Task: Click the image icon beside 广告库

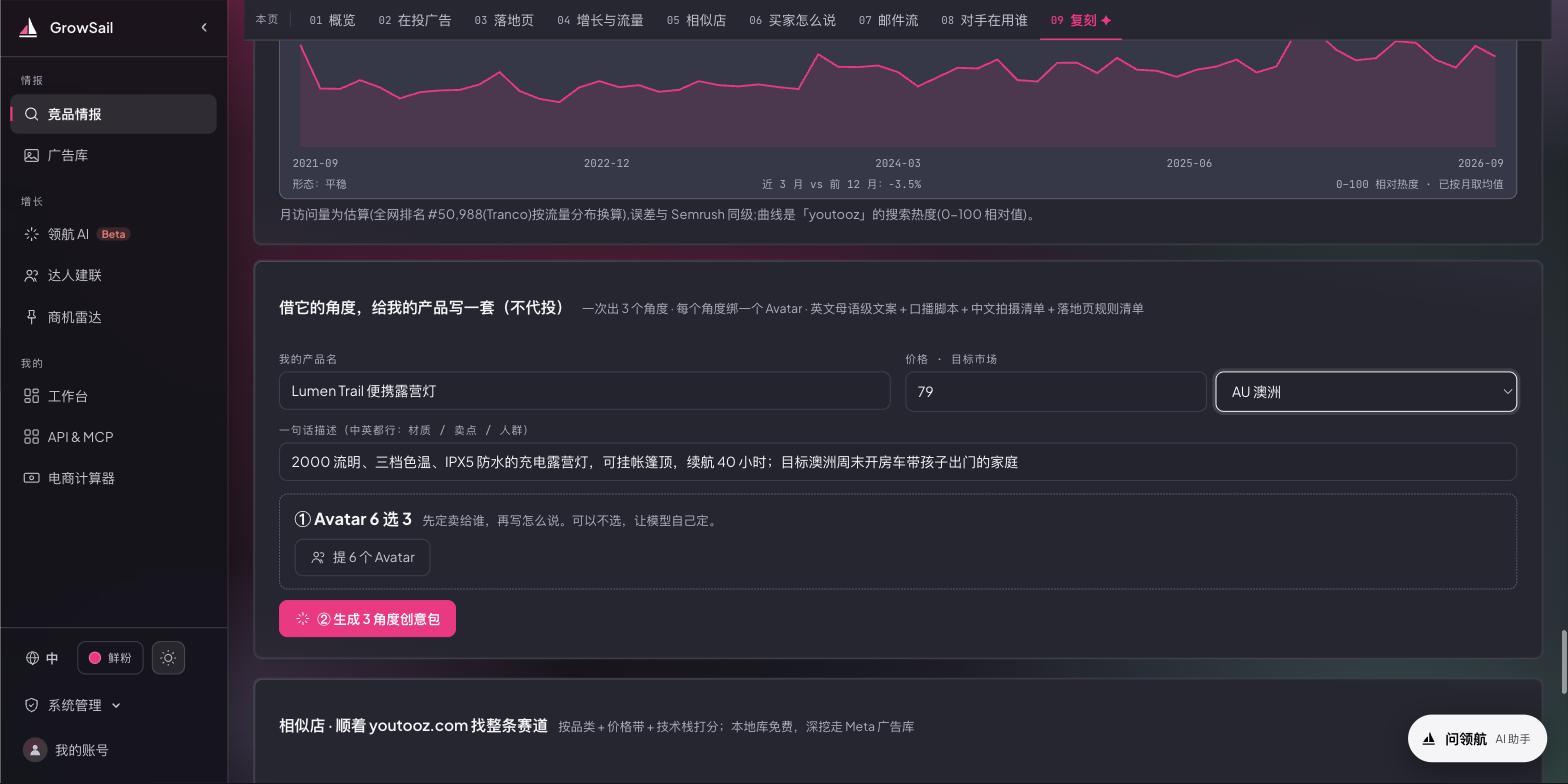Action: [x=32, y=155]
